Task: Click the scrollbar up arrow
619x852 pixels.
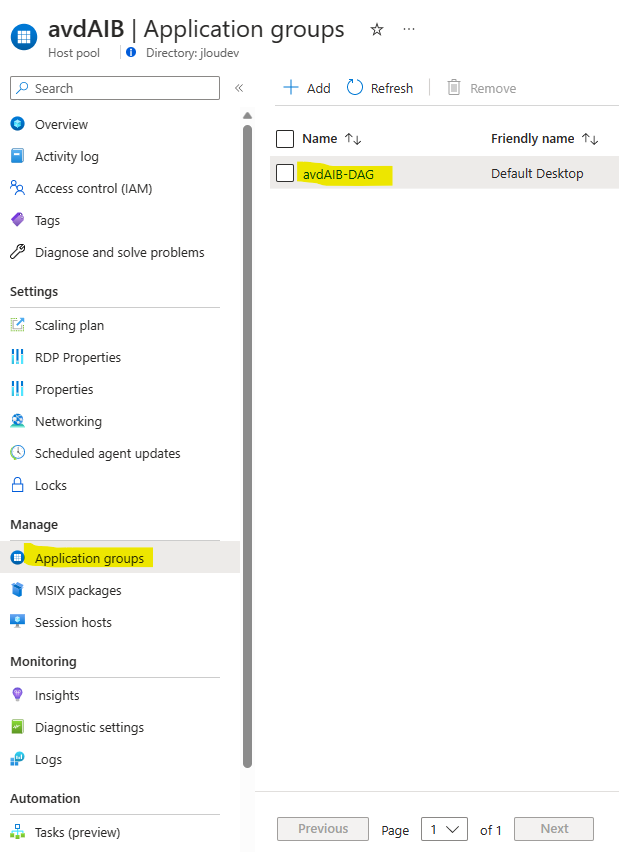Action: tap(247, 115)
